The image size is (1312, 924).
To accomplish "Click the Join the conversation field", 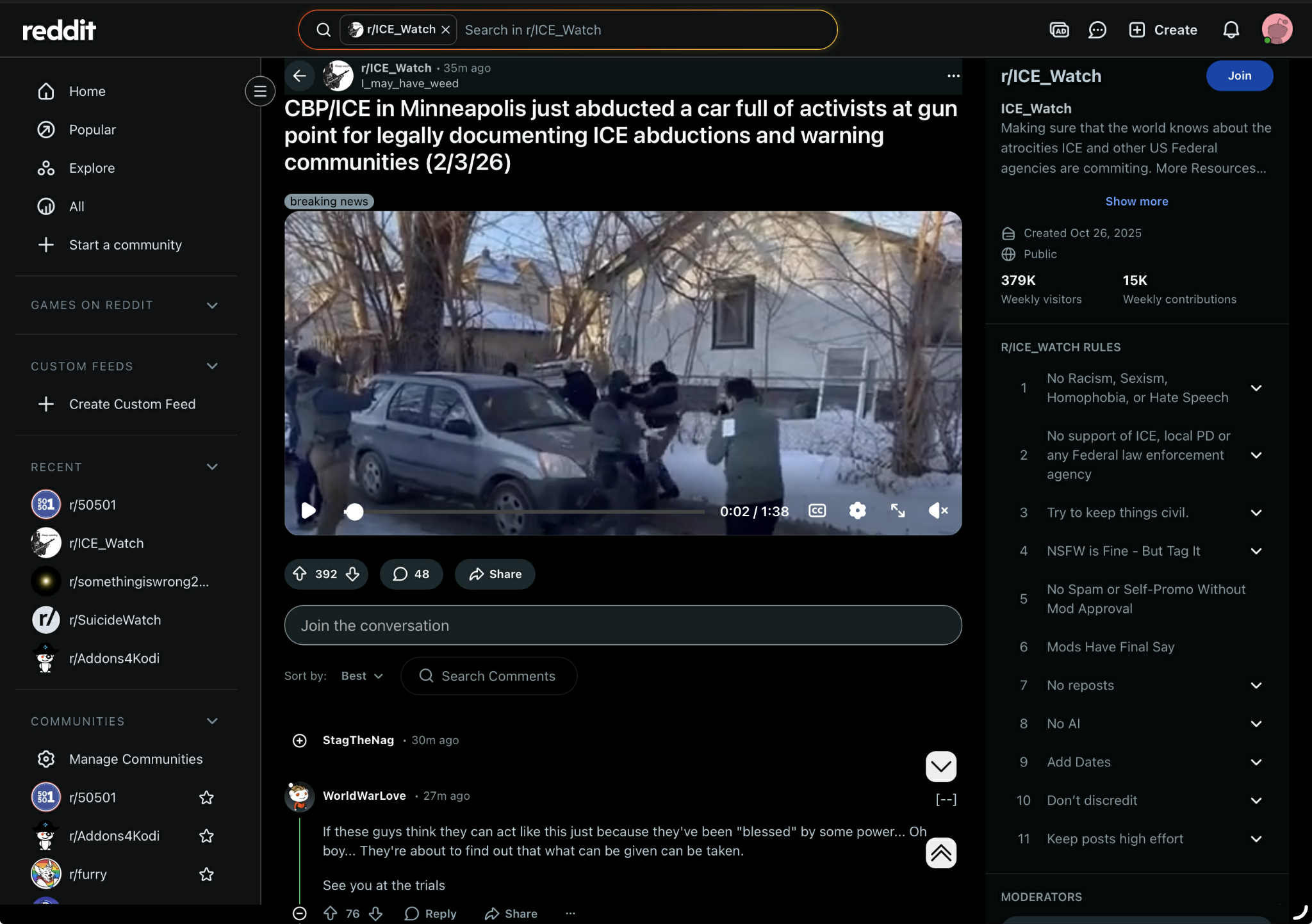I will click(623, 626).
